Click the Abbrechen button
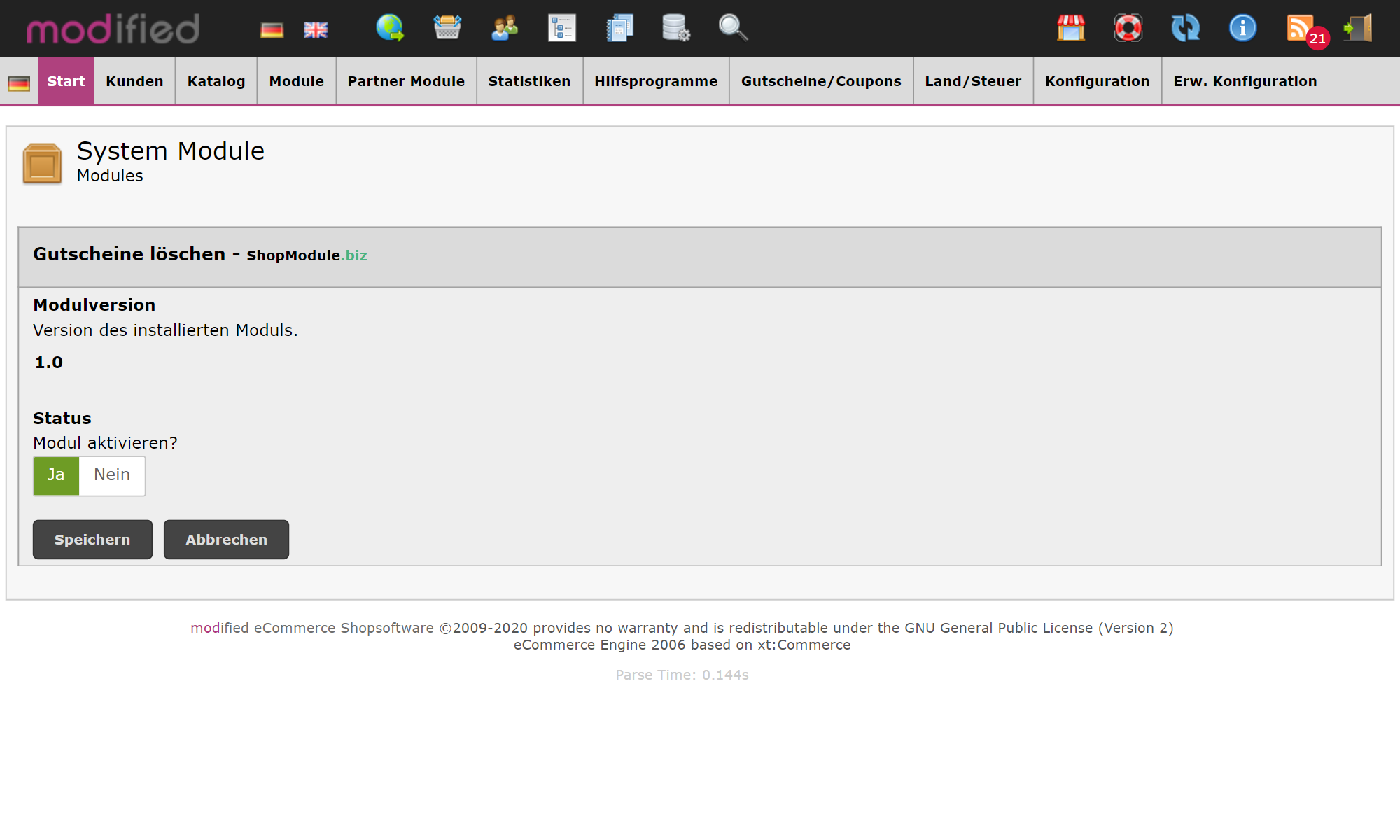 click(x=226, y=540)
